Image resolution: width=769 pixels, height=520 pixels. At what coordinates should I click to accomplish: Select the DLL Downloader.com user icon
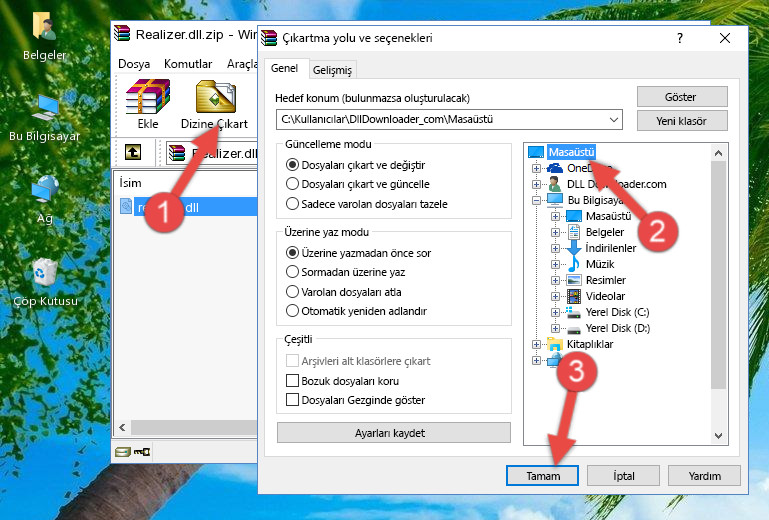click(x=555, y=184)
